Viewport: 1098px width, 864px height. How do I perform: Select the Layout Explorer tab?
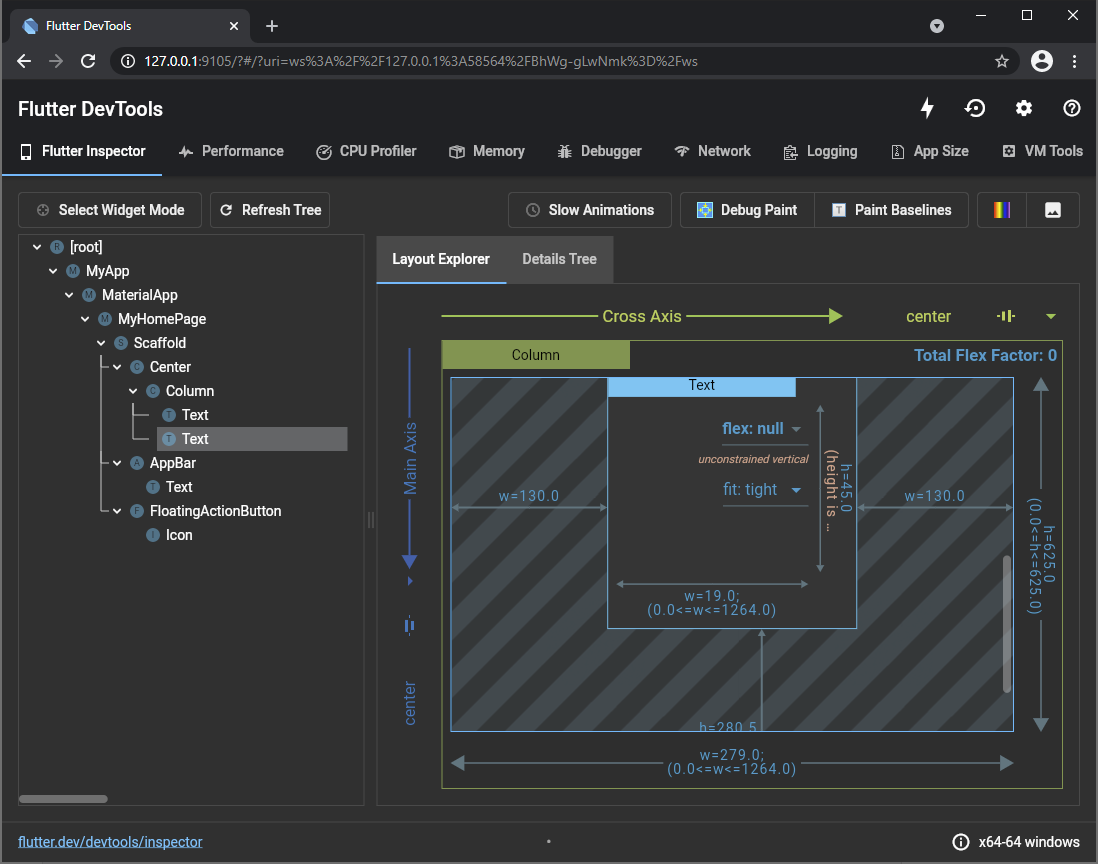point(441,259)
